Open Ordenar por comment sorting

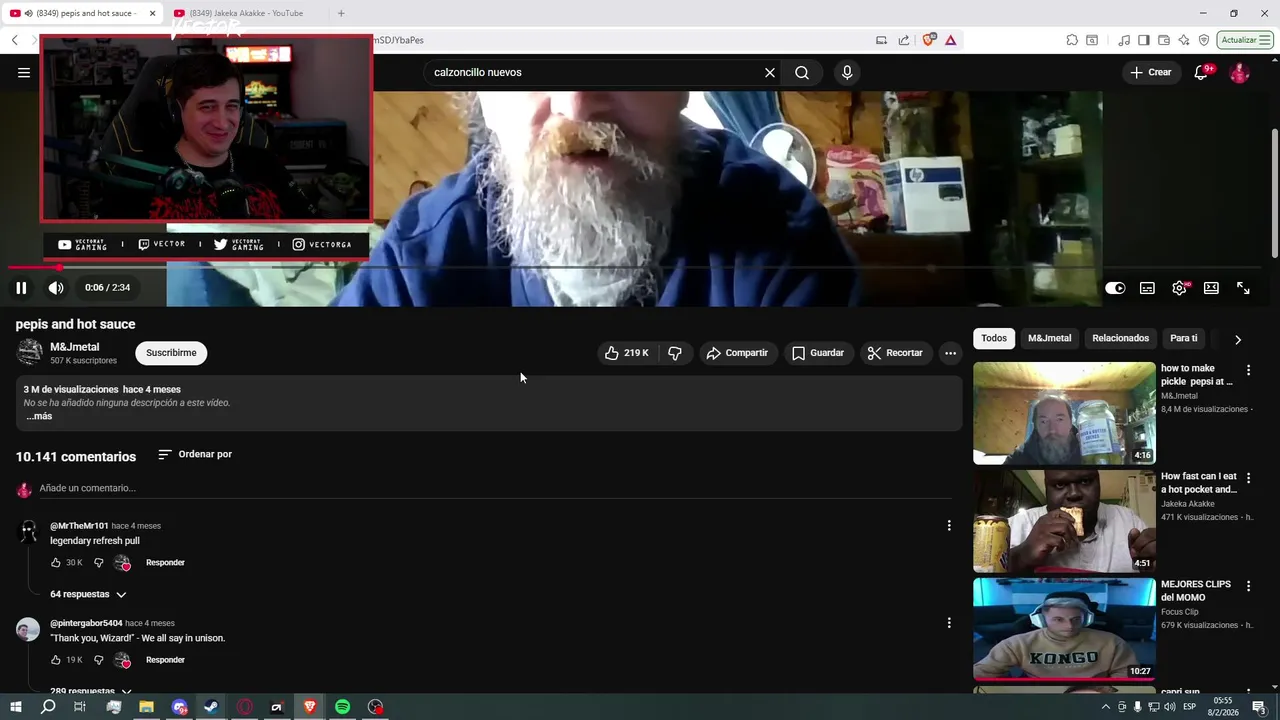click(x=195, y=454)
